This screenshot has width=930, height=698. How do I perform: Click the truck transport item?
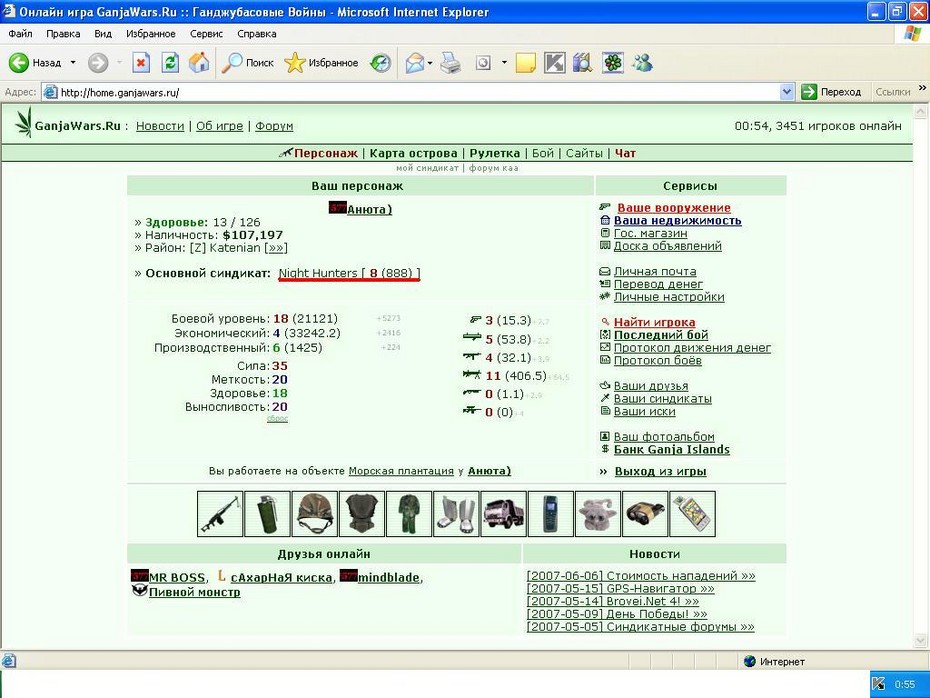504,514
